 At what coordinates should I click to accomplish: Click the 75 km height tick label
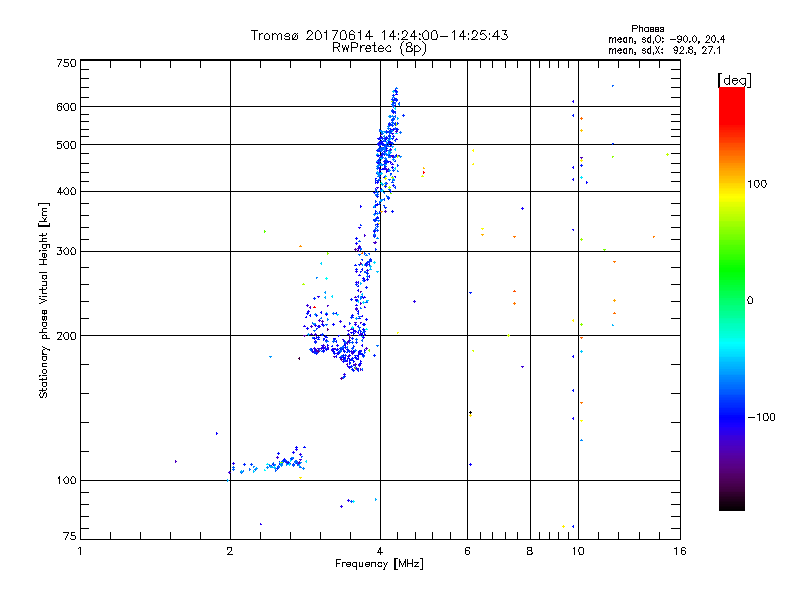70,536
